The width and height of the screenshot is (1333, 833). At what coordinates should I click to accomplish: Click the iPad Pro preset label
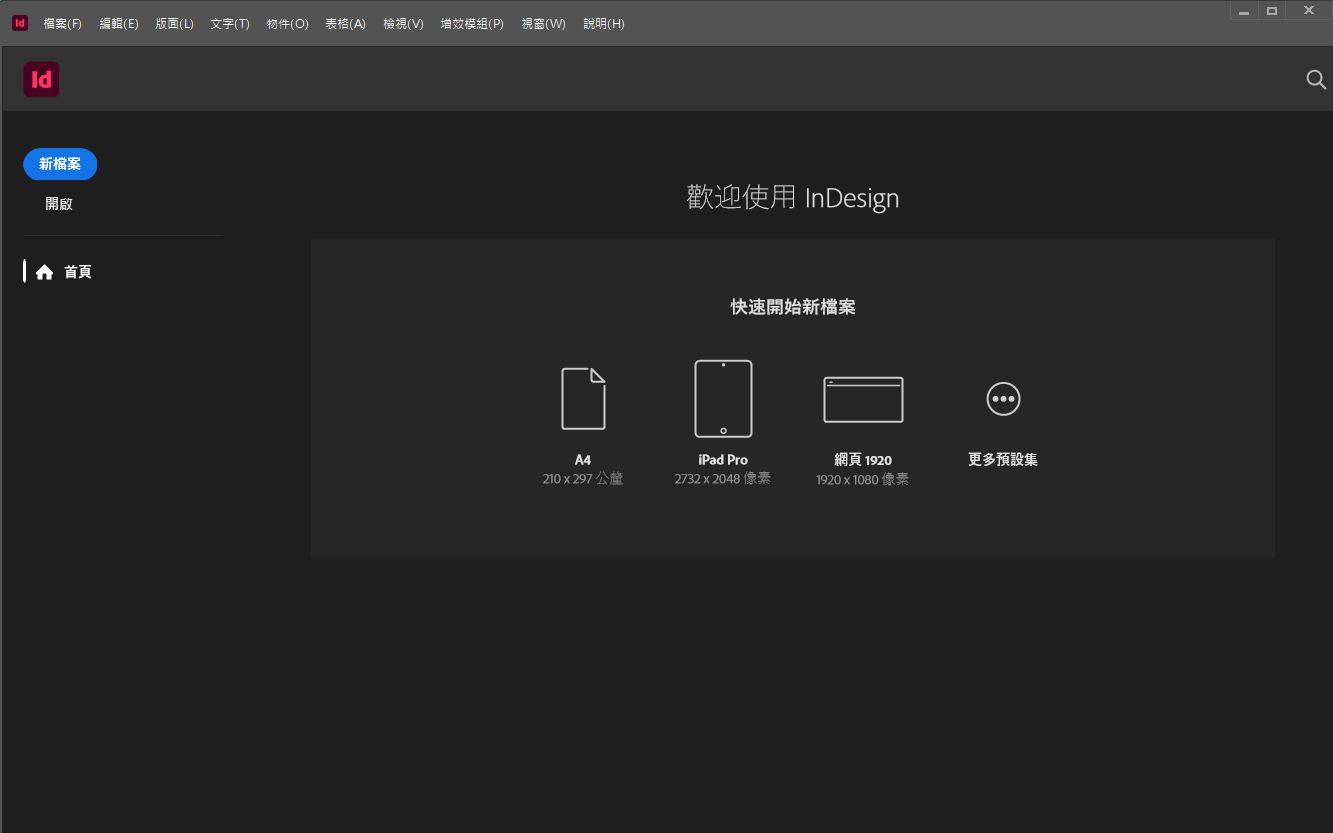tap(723, 460)
